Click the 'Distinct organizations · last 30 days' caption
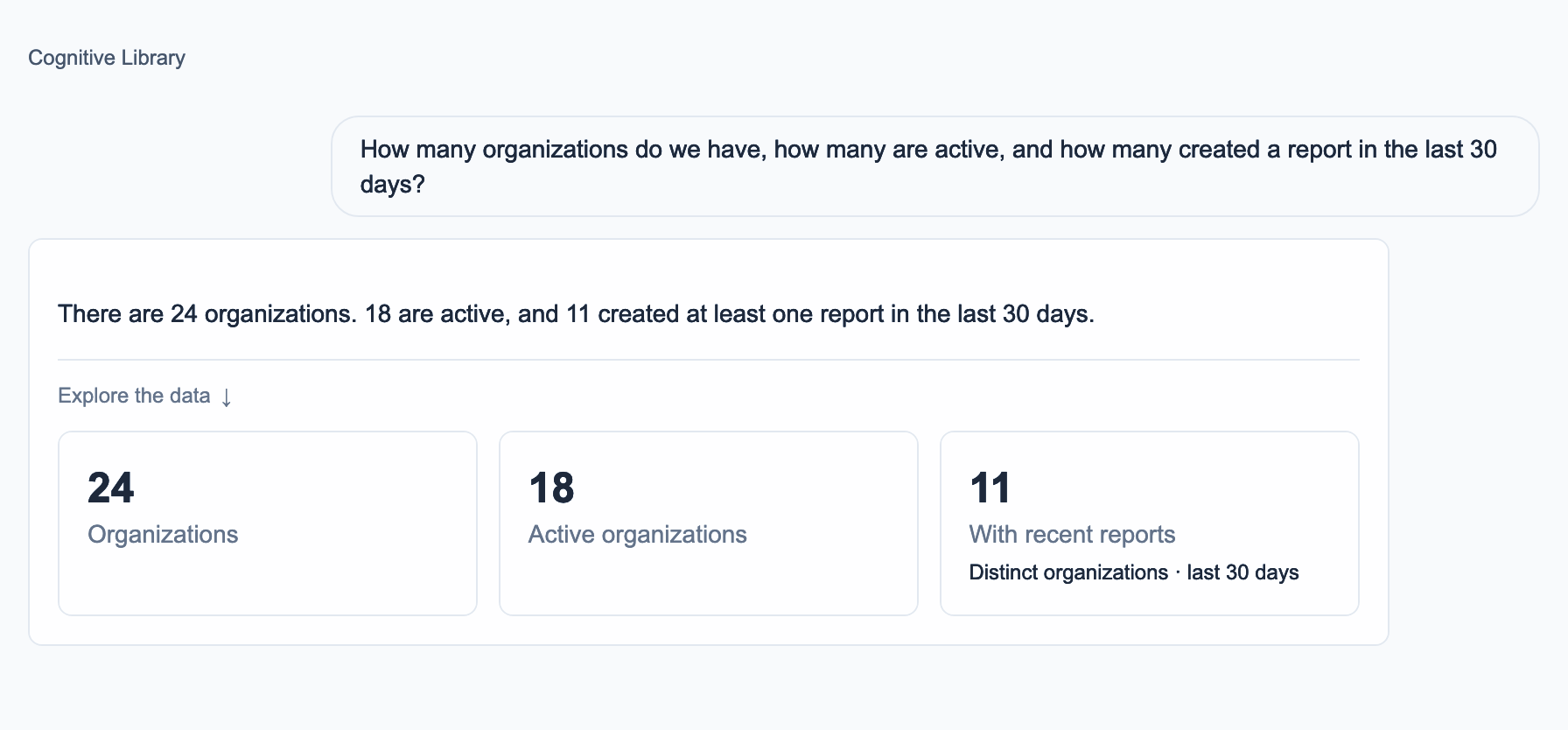 click(1134, 572)
